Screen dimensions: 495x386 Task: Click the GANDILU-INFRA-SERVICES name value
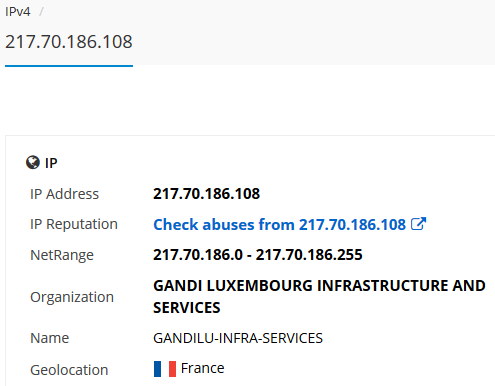click(x=238, y=338)
